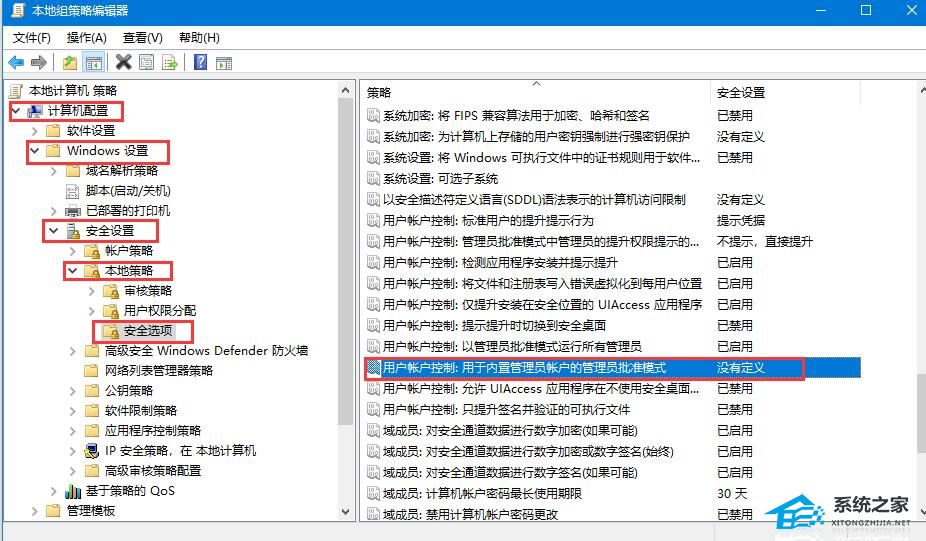Click the Up one level folder icon
Screen dimensions: 926x541
70,62
